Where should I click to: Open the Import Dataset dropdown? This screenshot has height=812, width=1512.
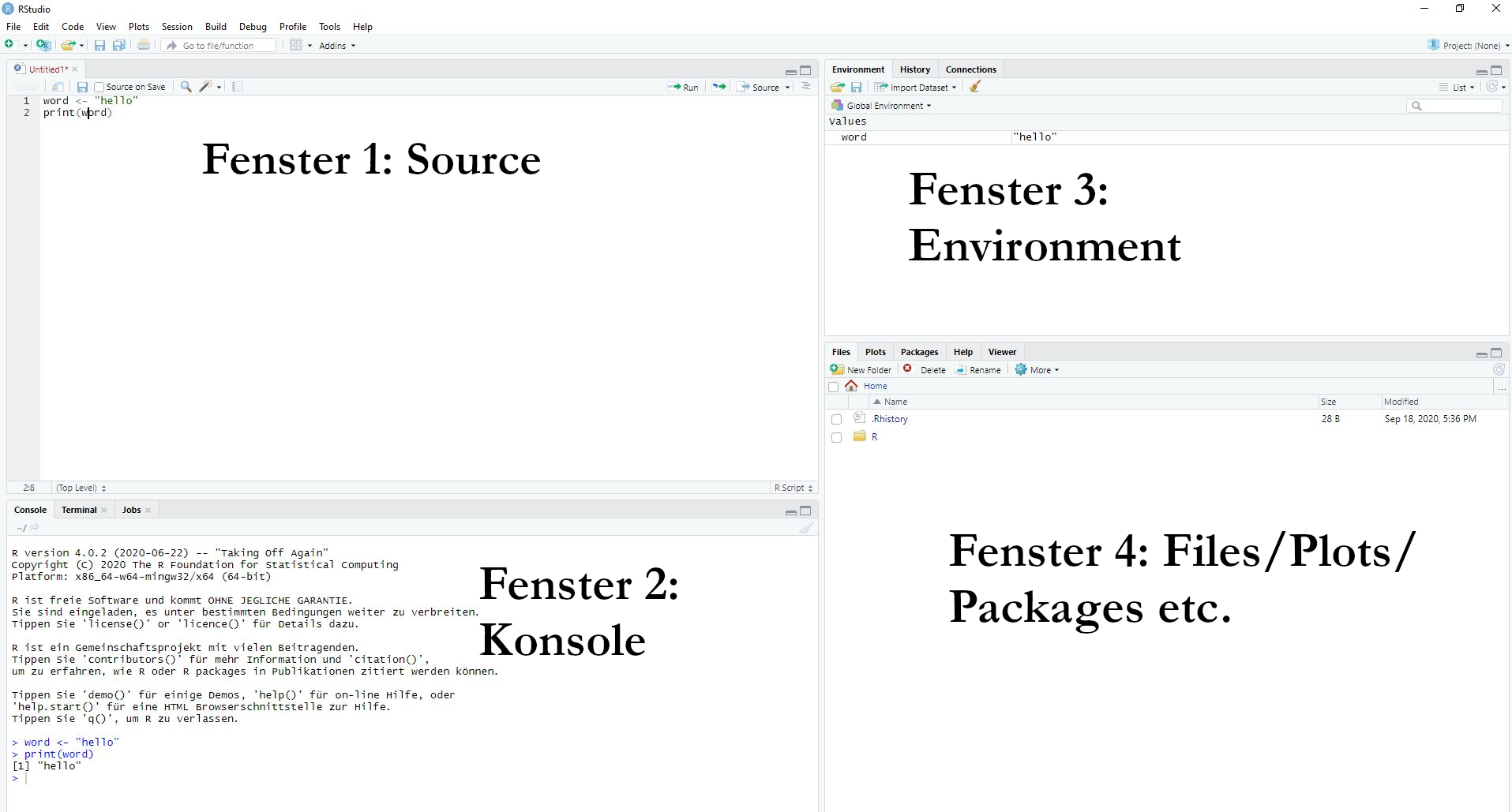click(916, 88)
